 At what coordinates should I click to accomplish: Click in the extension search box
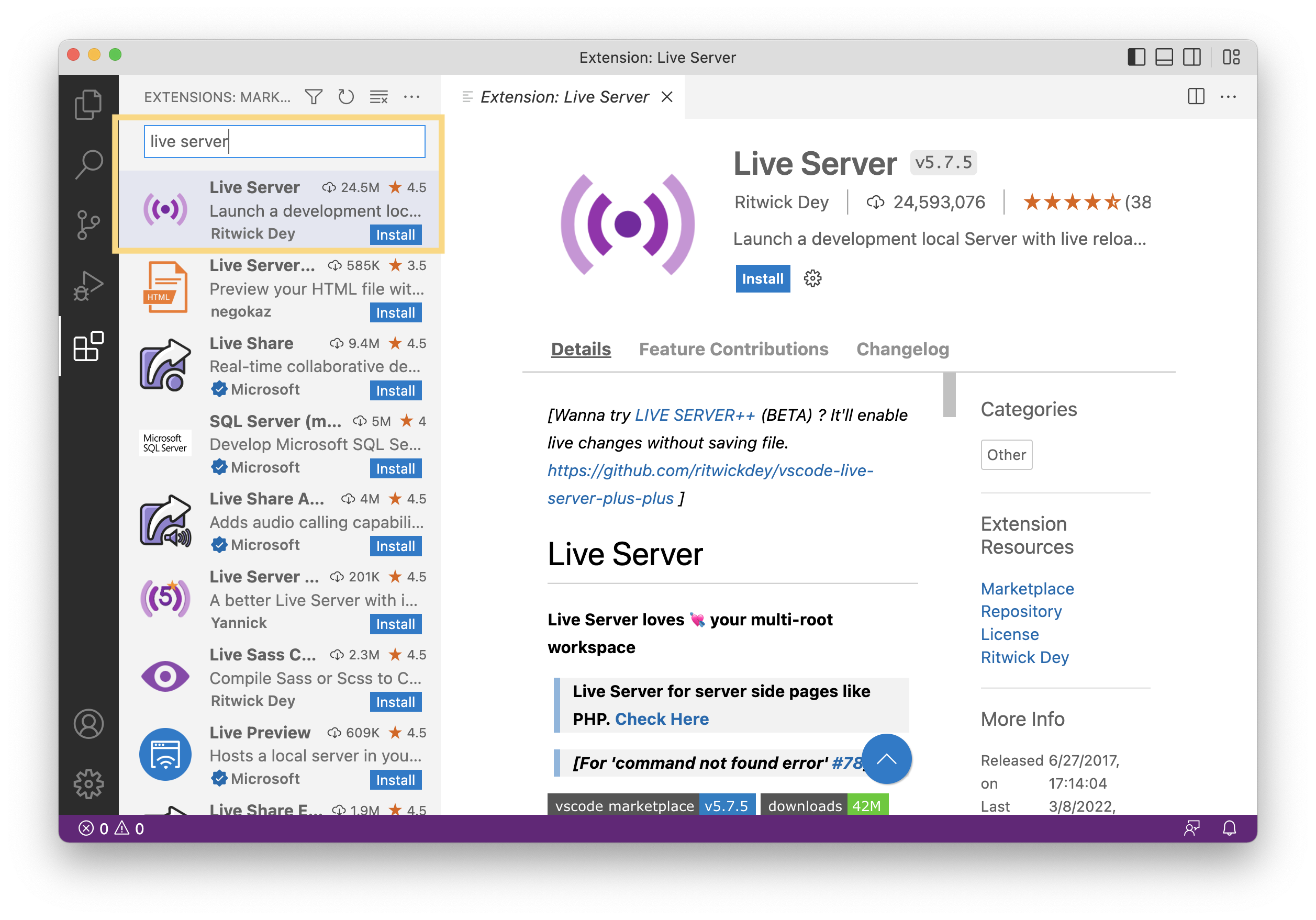[284, 141]
